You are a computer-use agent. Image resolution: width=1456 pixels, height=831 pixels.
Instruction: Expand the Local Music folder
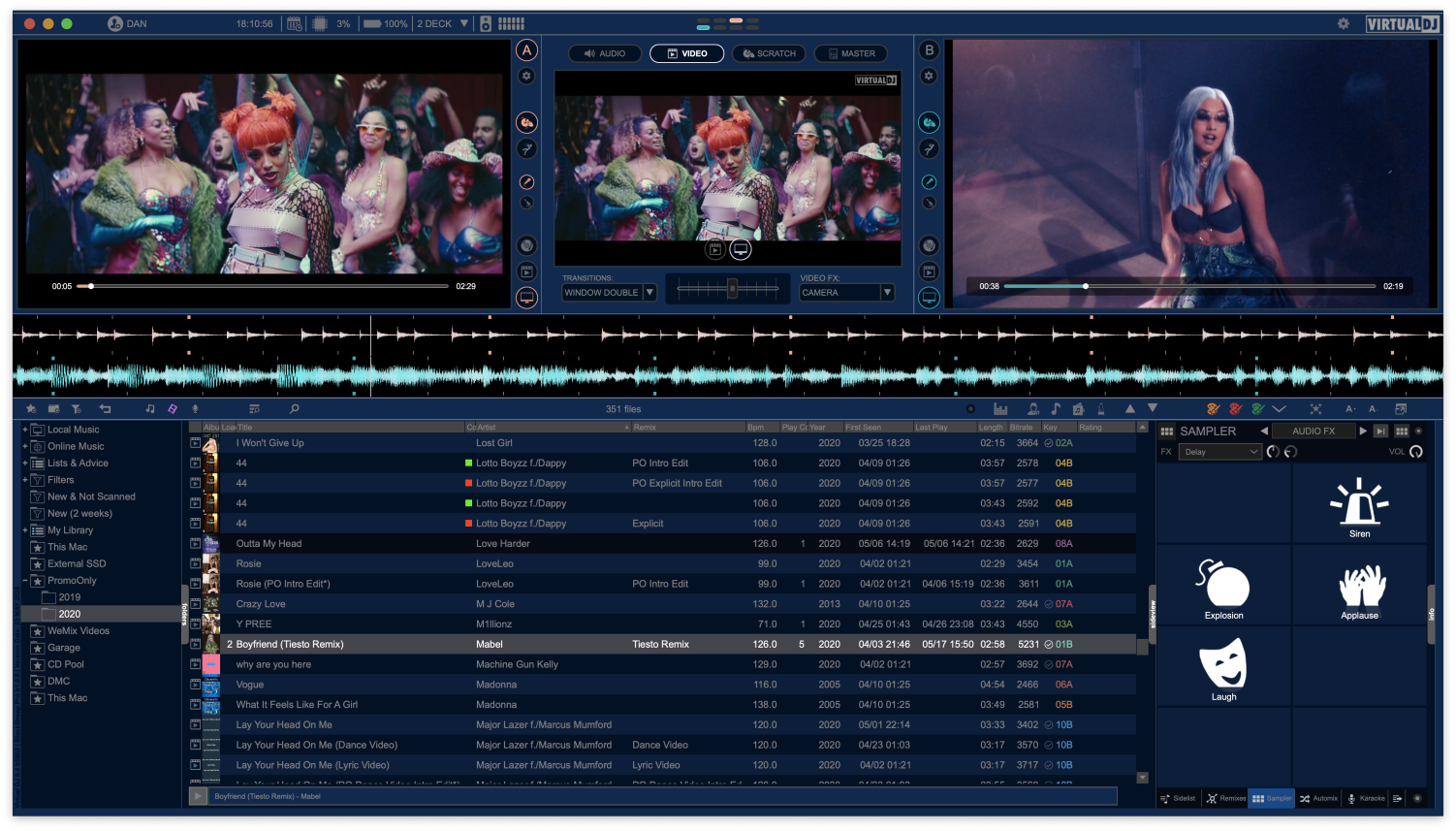[x=25, y=430]
